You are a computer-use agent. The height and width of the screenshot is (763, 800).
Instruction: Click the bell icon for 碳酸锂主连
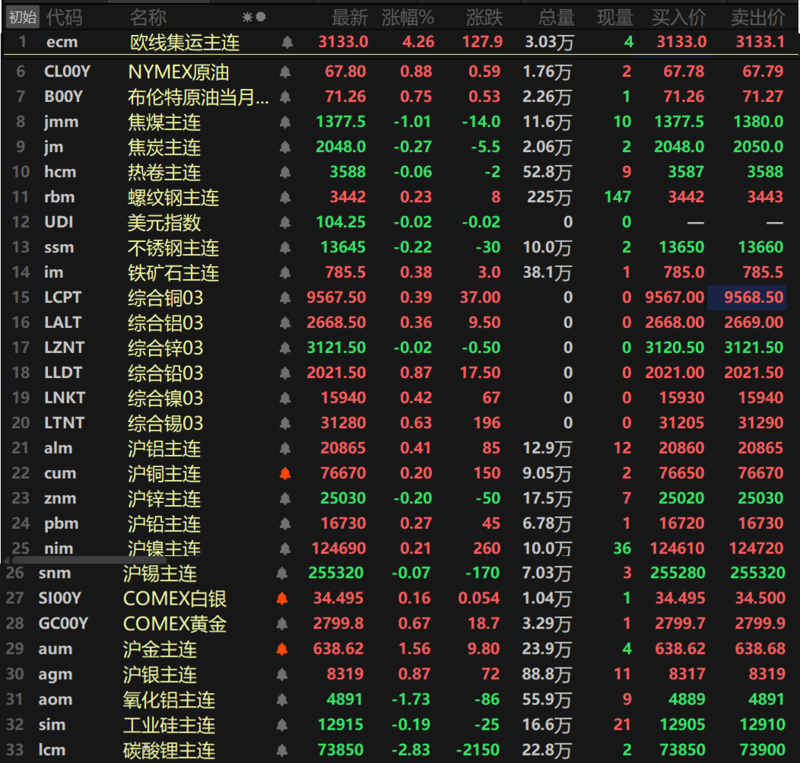coord(282,750)
